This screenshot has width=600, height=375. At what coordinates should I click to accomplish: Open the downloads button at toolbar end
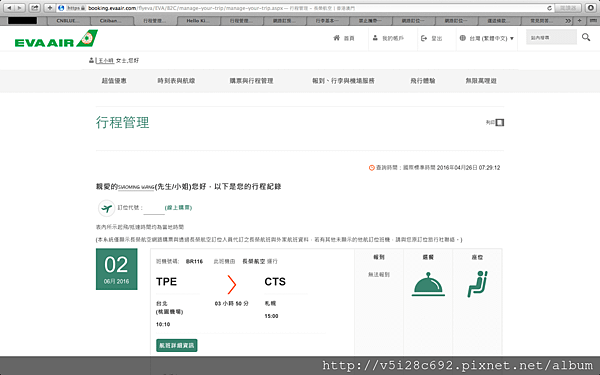click(x=591, y=8)
